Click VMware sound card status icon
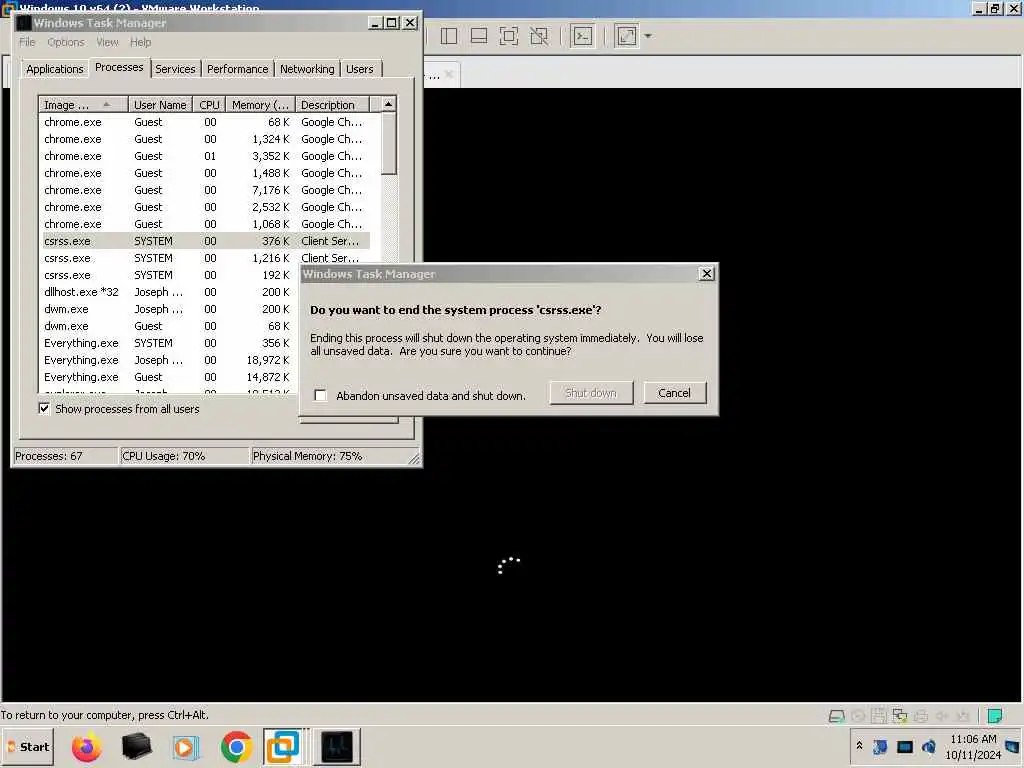 (x=942, y=716)
